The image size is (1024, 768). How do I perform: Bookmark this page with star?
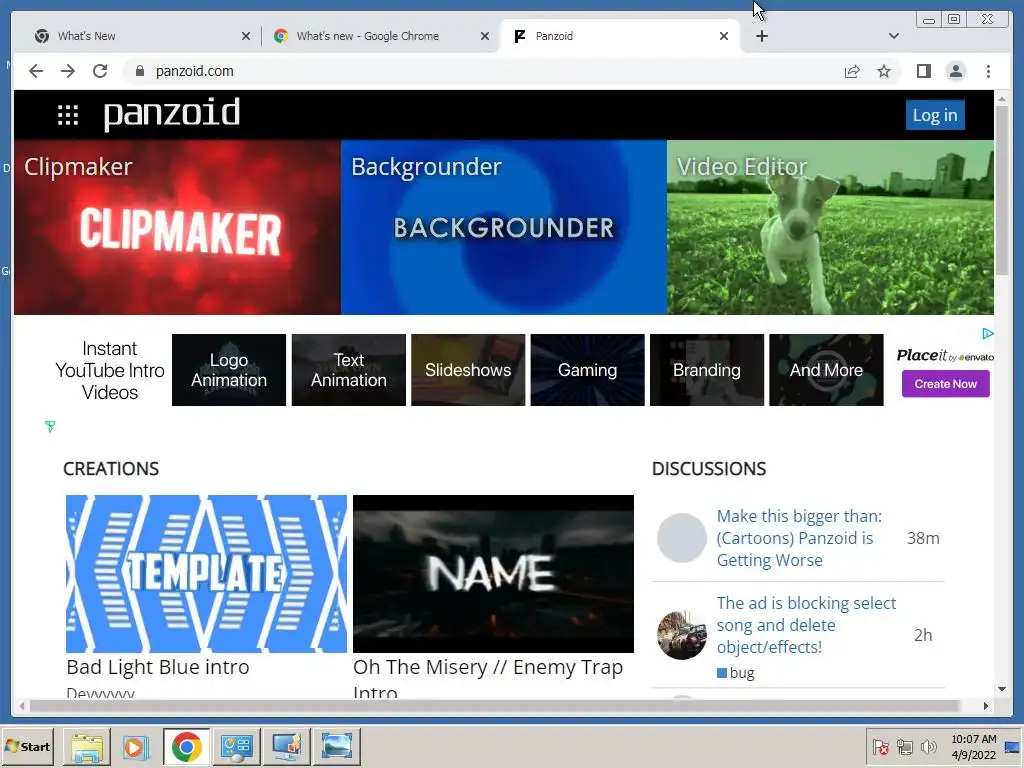click(884, 71)
